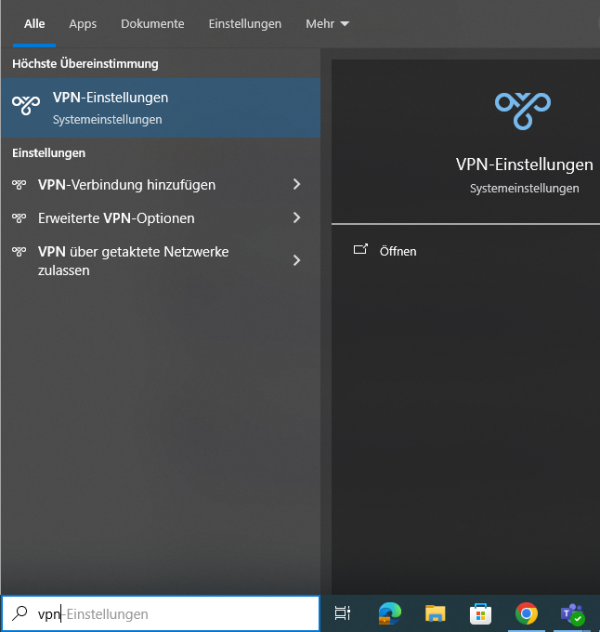Click Öffnen in the preview pane
This screenshot has width=600, height=632.
coord(398,251)
